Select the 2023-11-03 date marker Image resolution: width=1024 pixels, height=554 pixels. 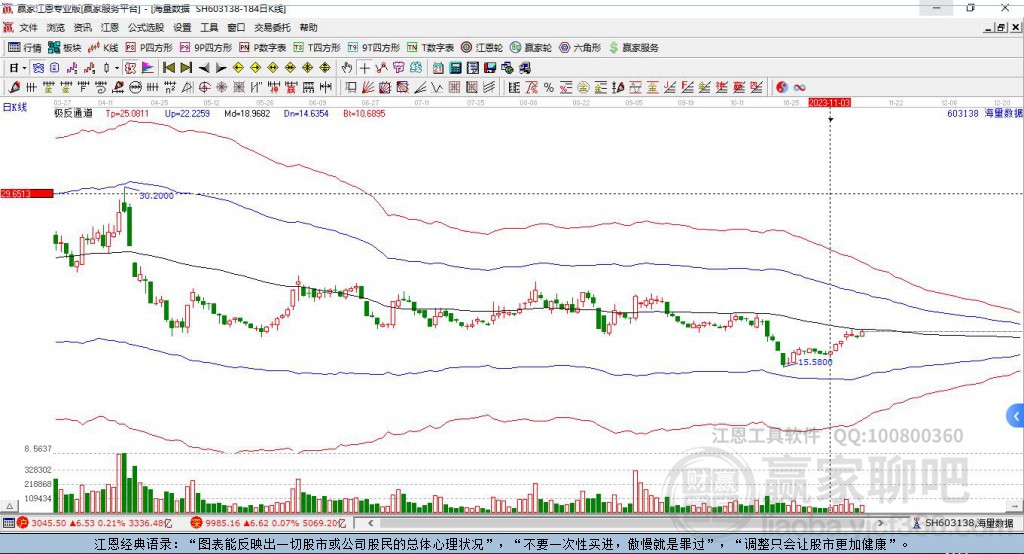(x=829, y=103)
